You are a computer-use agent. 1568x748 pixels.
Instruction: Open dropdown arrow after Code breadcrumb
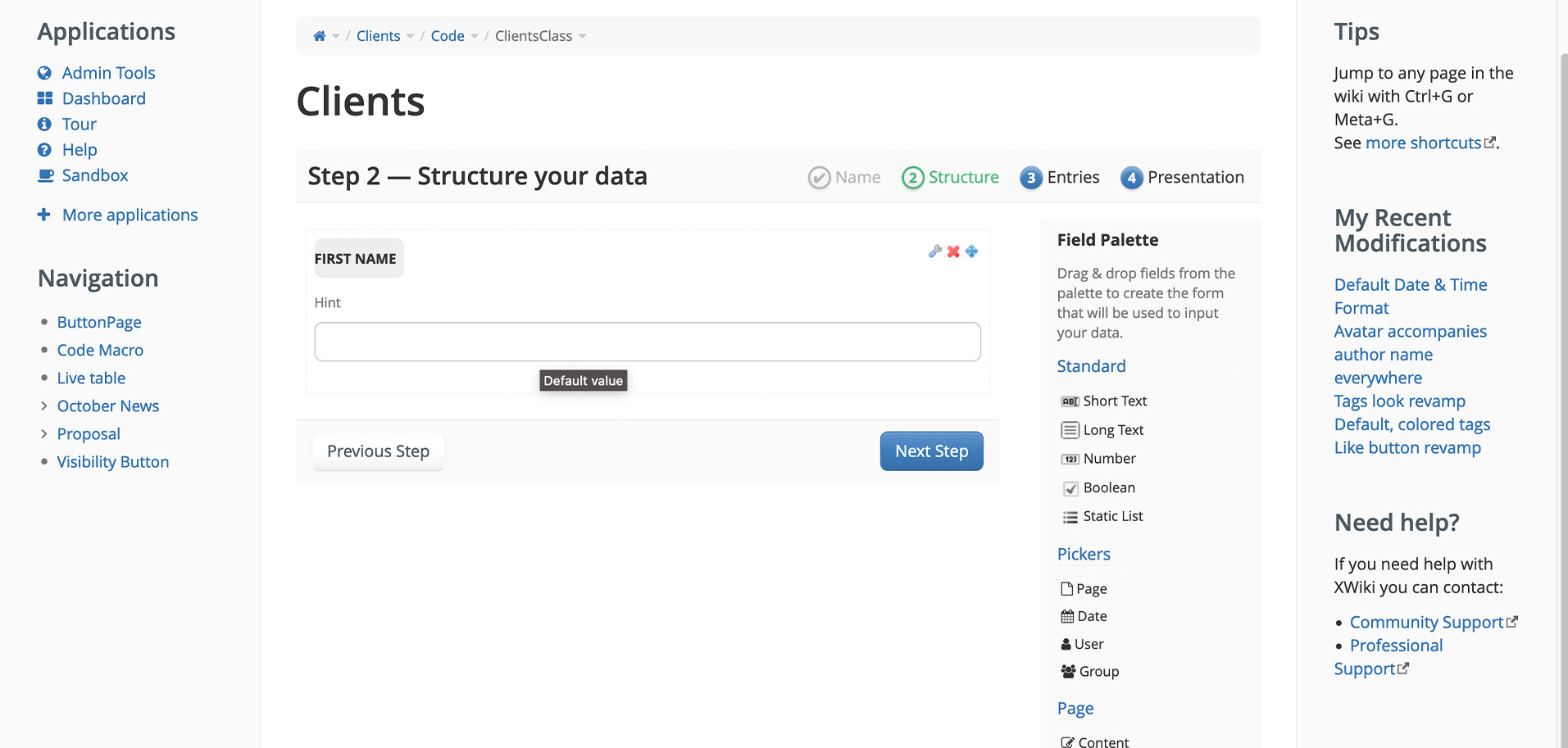point(474,36)
